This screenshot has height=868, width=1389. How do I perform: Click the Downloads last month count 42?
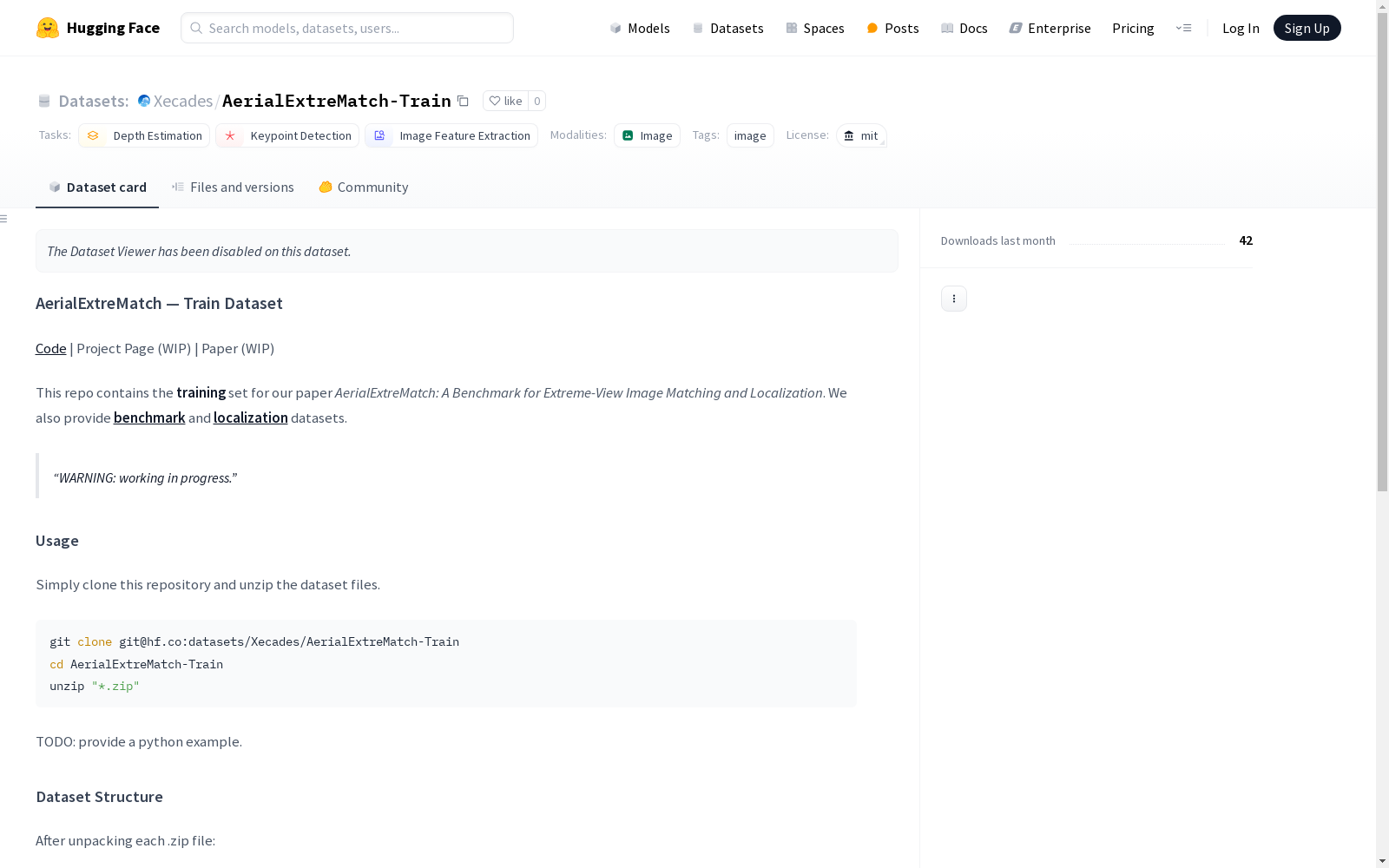(x=1246, y=240)
